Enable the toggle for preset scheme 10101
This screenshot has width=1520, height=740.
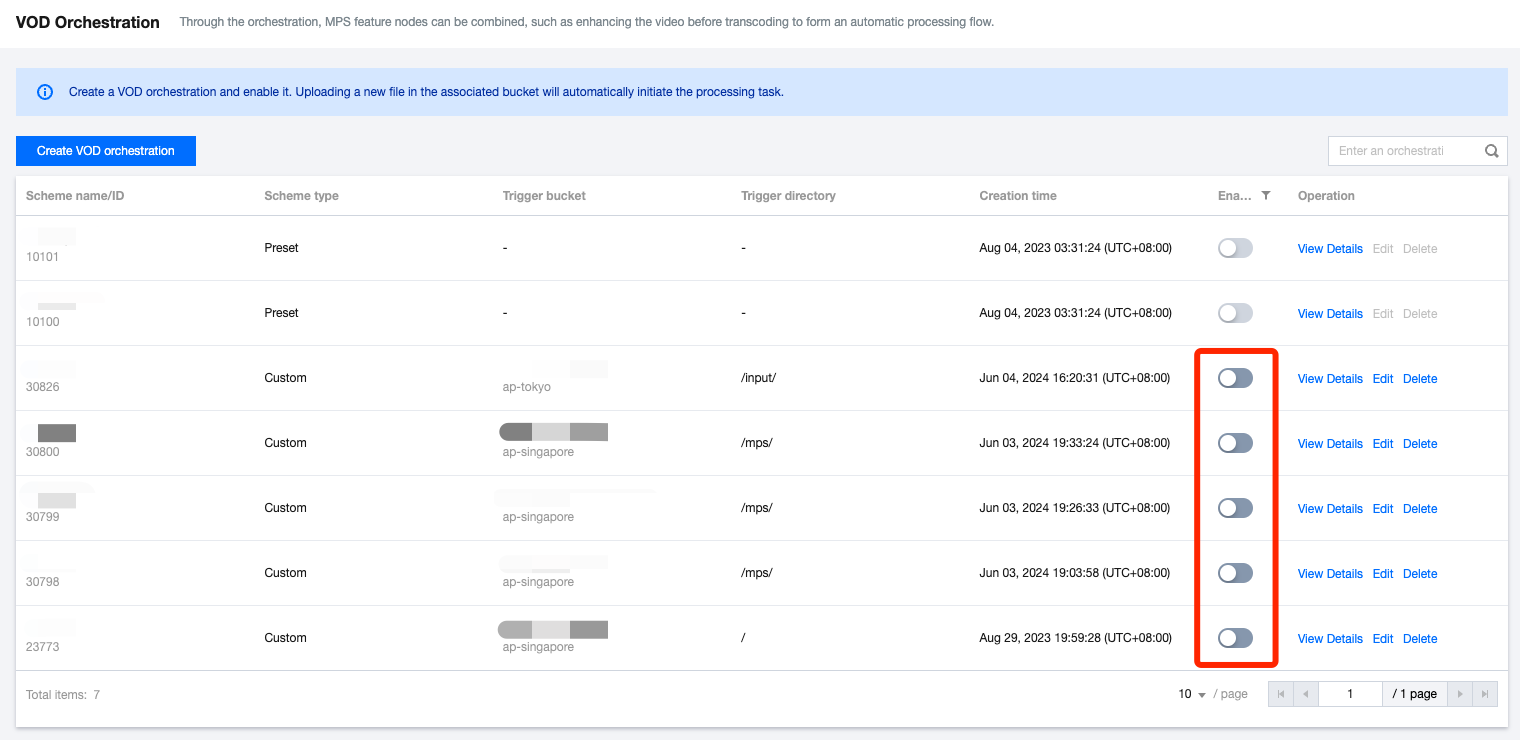tap(1235, 247)
